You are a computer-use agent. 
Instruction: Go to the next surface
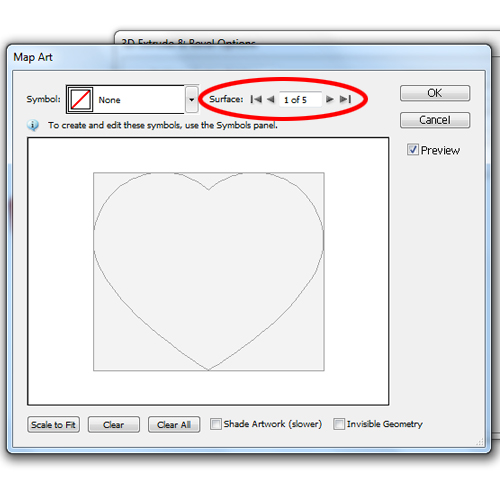pos(330,99)
